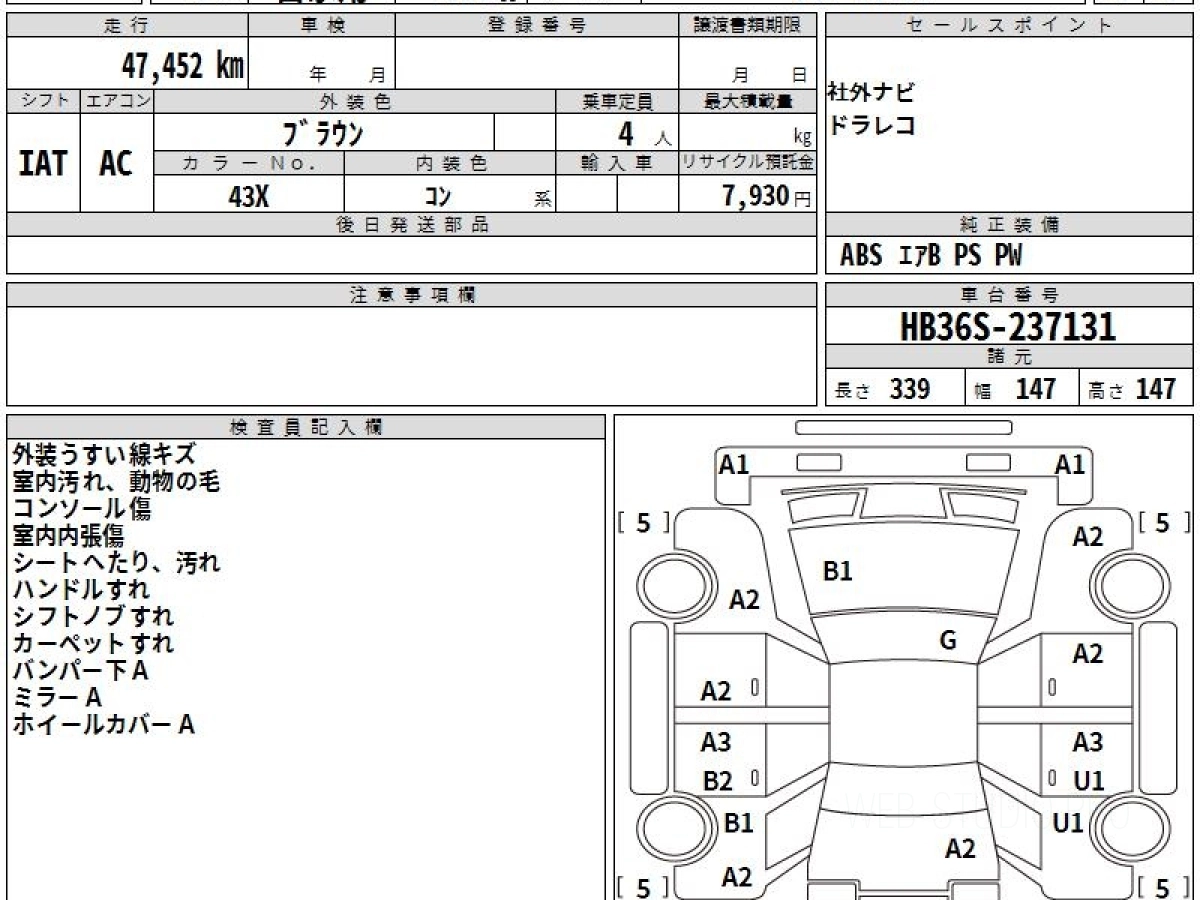This screenshot has height=900, width=1200.
Task: Click the recycle deposit amount 7,930円
Action: point(767,196)
